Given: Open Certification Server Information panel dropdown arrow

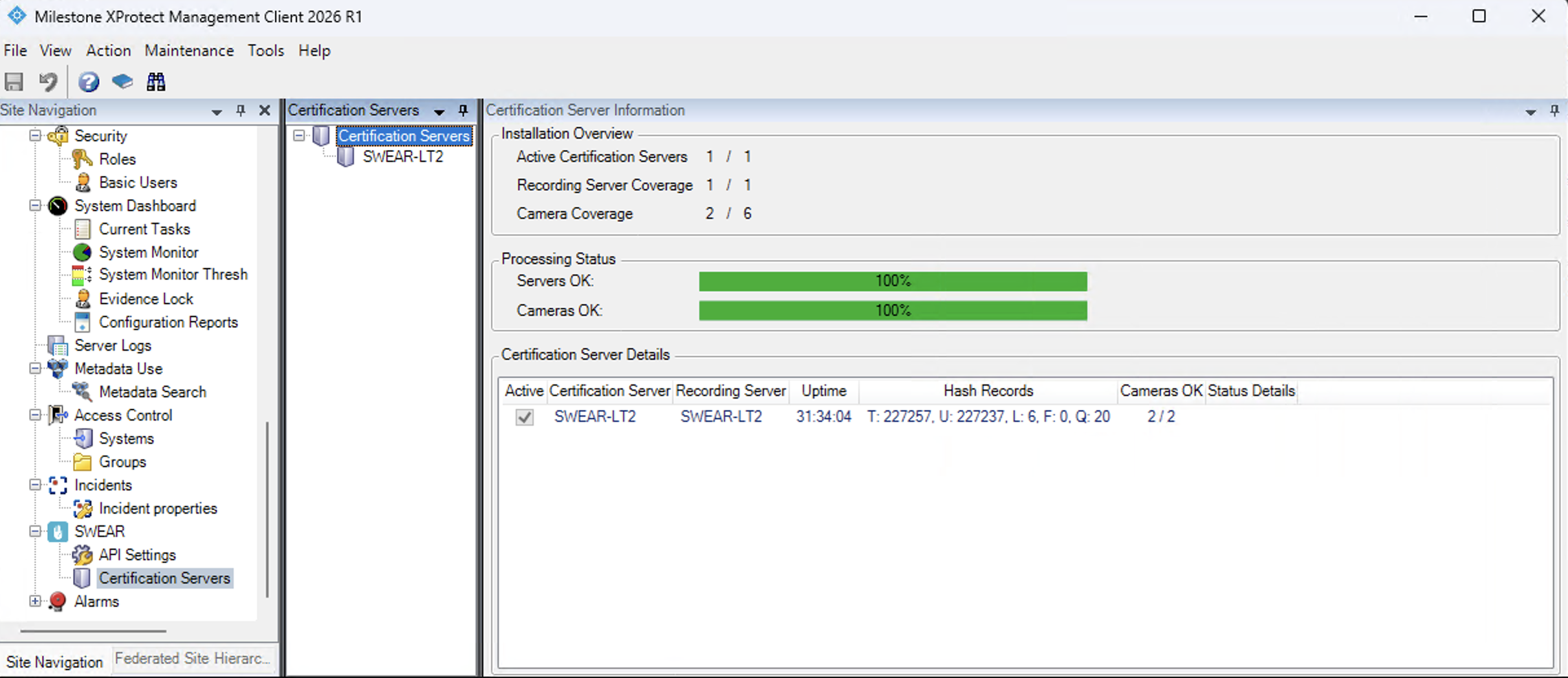Looking at the screenshot, I should [1530, 112].
